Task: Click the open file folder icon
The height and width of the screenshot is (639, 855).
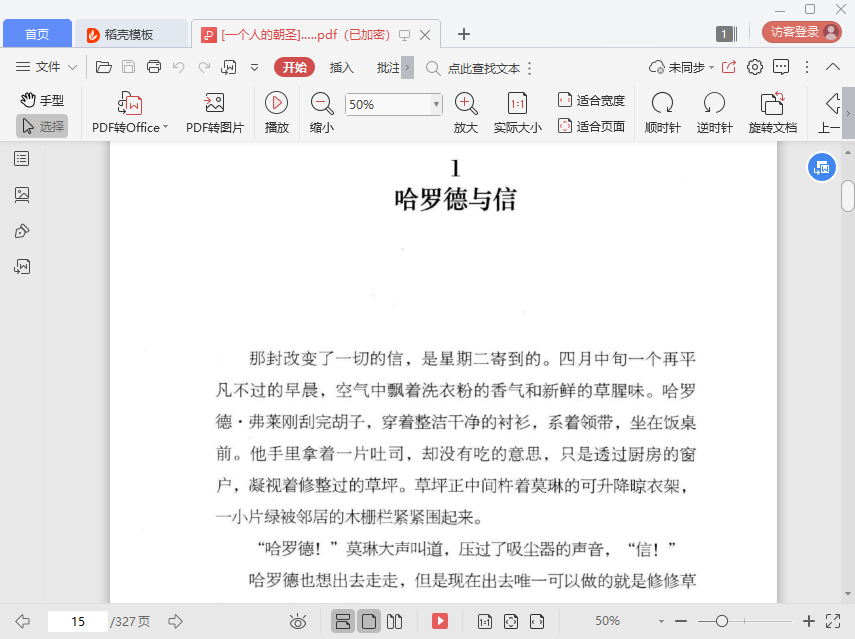Action: 104,67
